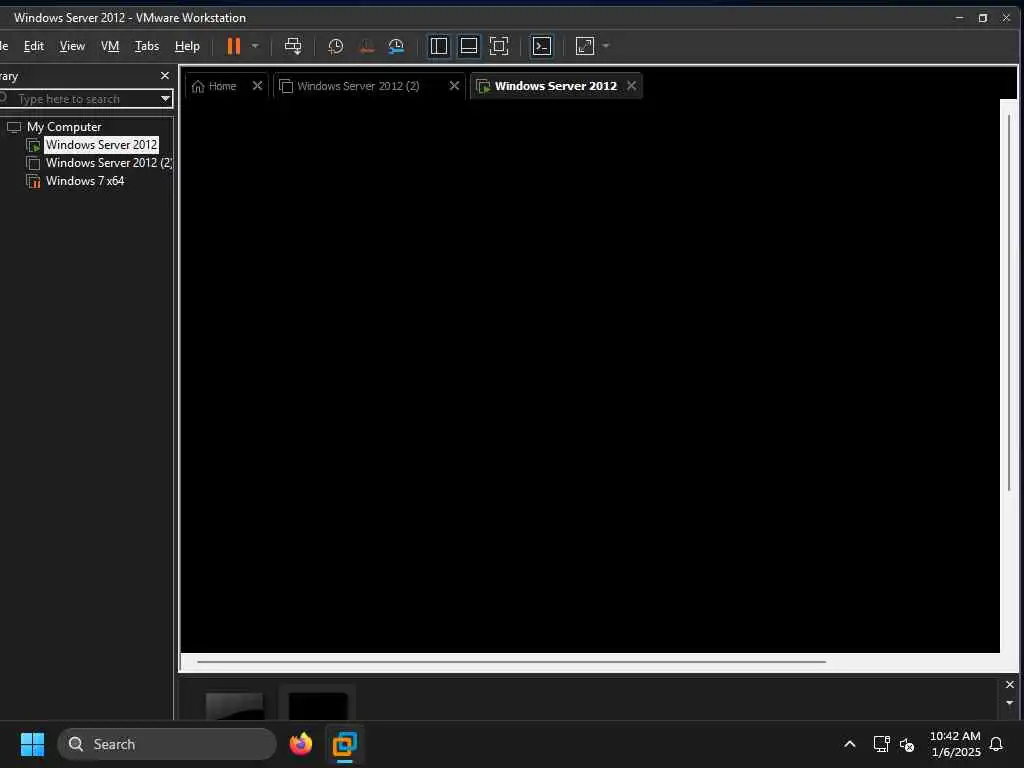Click the horizontal scrollbar under VM console
The image size is (1024, 768).
(511, 662)
